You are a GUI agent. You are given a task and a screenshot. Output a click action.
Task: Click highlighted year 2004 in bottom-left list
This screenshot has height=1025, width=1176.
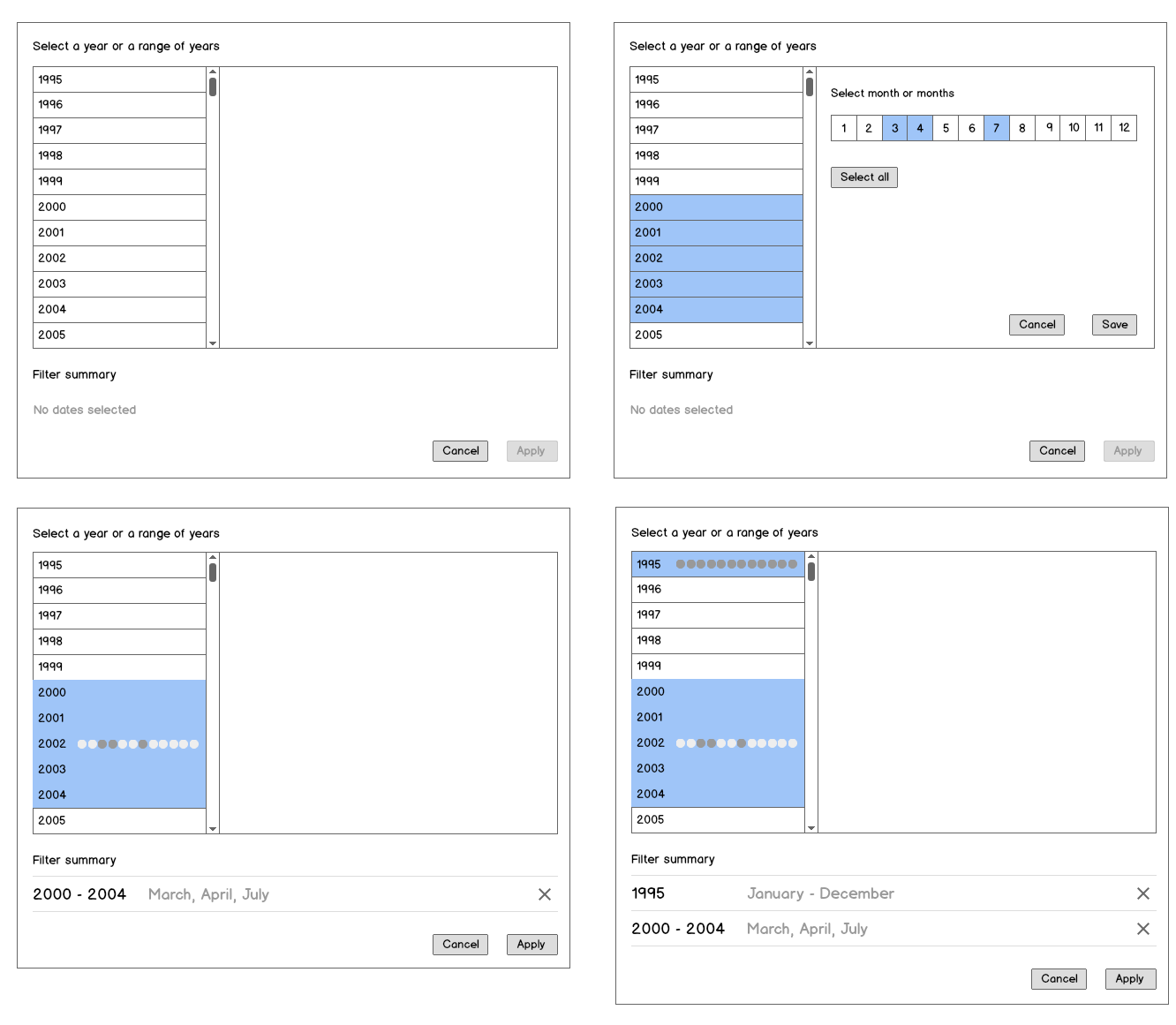(119, 795)
